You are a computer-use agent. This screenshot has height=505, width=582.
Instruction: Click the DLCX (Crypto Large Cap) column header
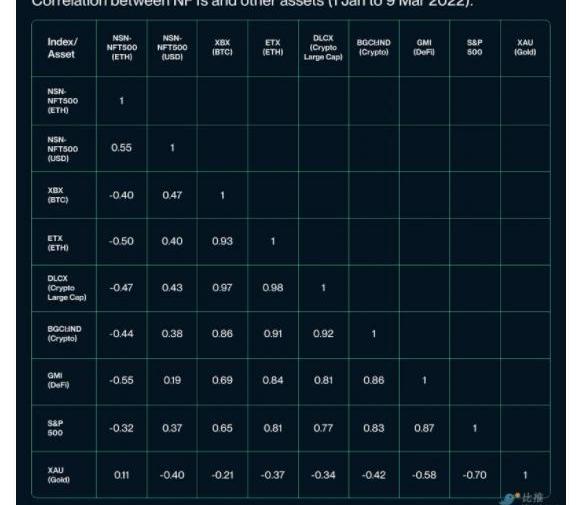323,47
